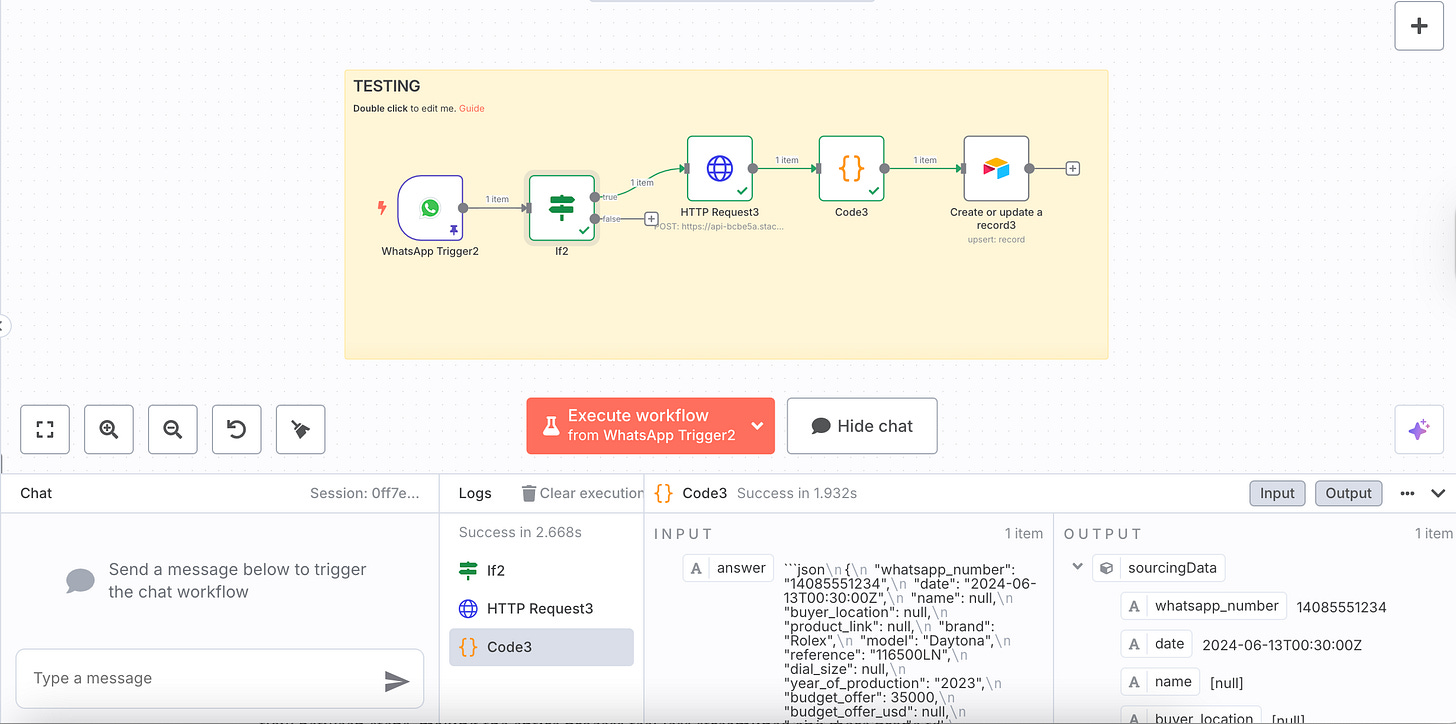Image resolution: width=1456 pixels, height=724 pixels.
Task: Click the plus button to add a node
Action: coord(1419,26)
